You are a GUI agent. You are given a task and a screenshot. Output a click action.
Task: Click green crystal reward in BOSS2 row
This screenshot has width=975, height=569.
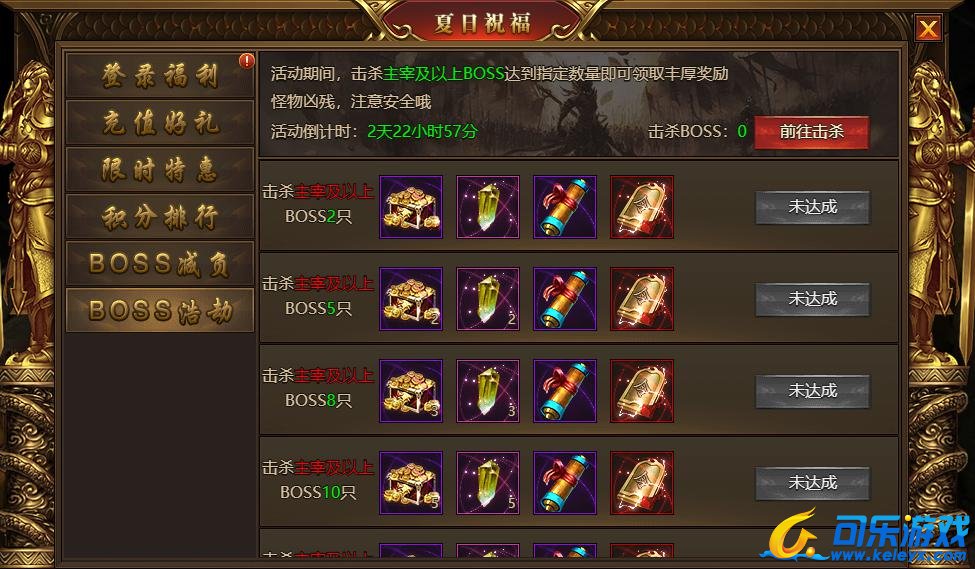(488, 207)
